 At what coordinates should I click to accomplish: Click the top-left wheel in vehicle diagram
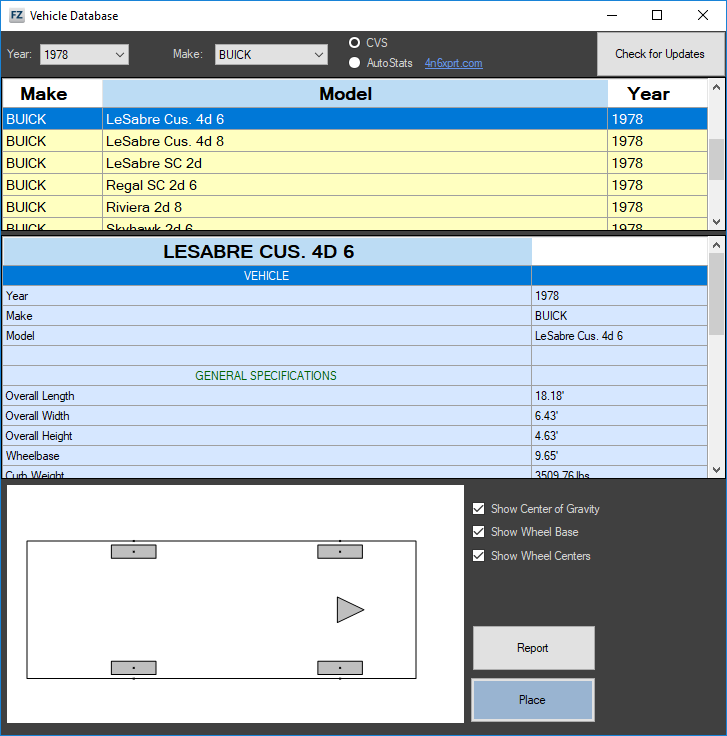point(134,552)
